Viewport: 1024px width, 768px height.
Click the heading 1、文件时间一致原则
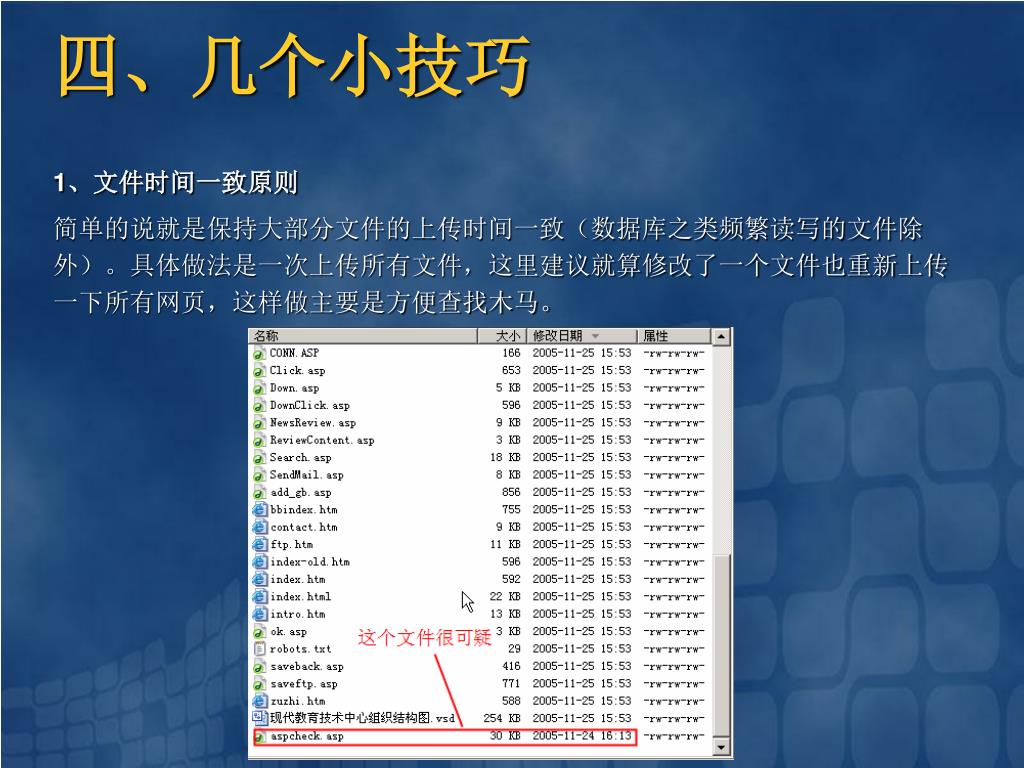pos(176,182)
